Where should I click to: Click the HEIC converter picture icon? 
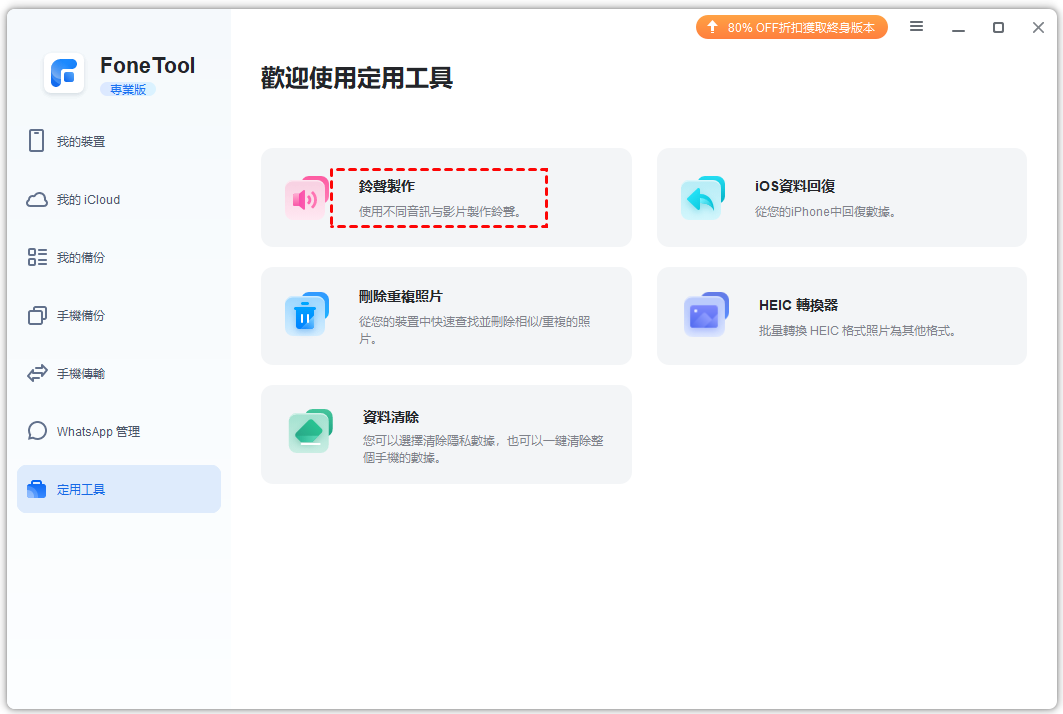(706, 315)
